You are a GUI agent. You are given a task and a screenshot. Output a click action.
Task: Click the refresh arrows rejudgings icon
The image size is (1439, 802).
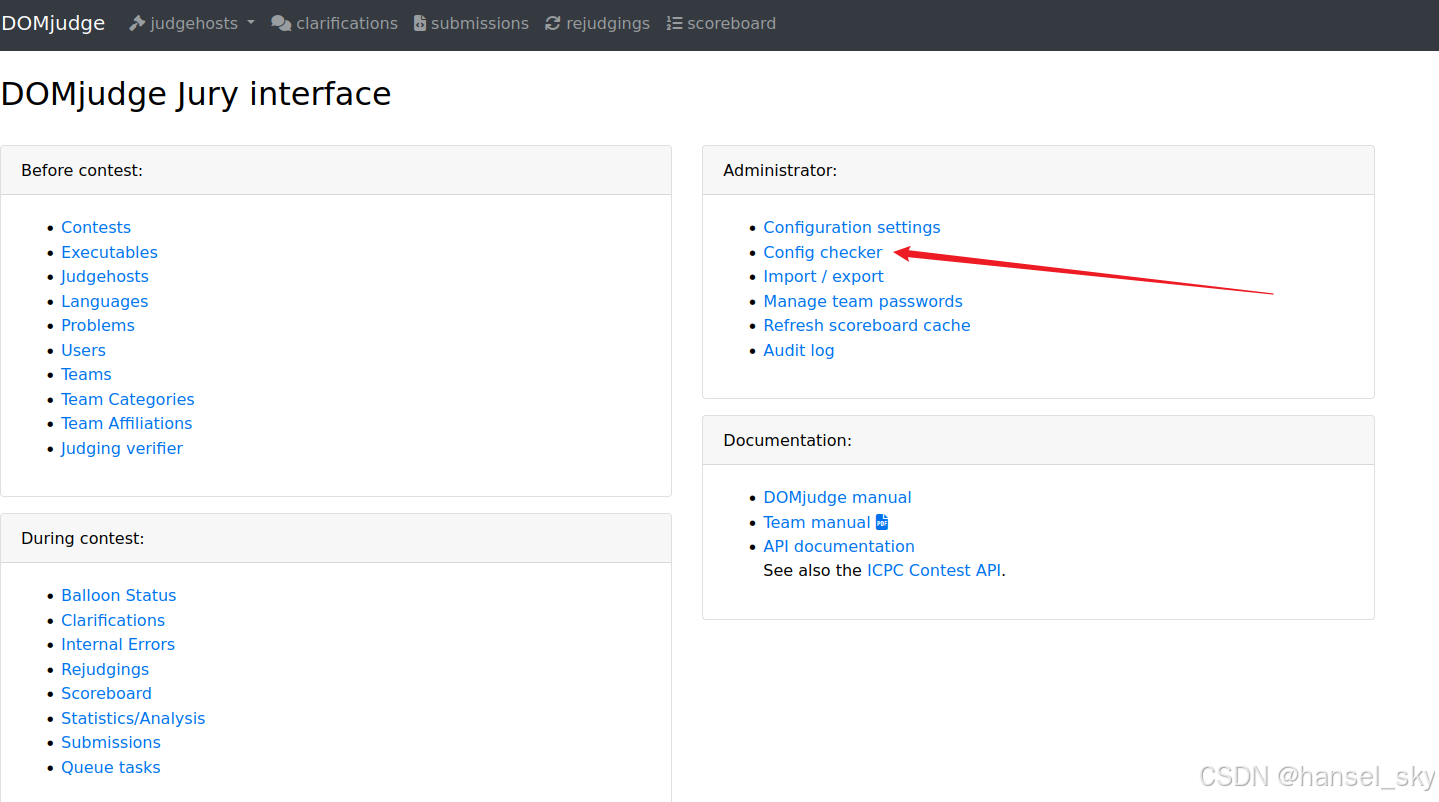pos(553,23)
